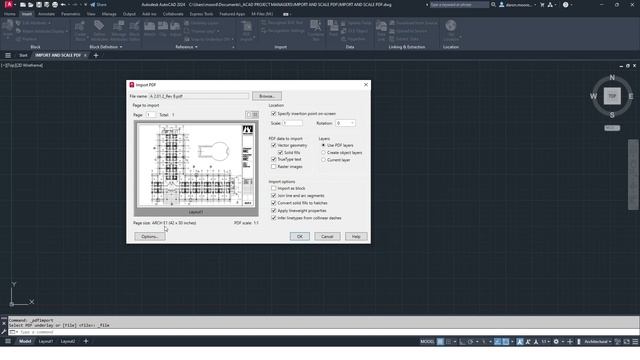Toggle Solid fills checkbox
Screen dimensions: 640x360
tap(280, 152)
